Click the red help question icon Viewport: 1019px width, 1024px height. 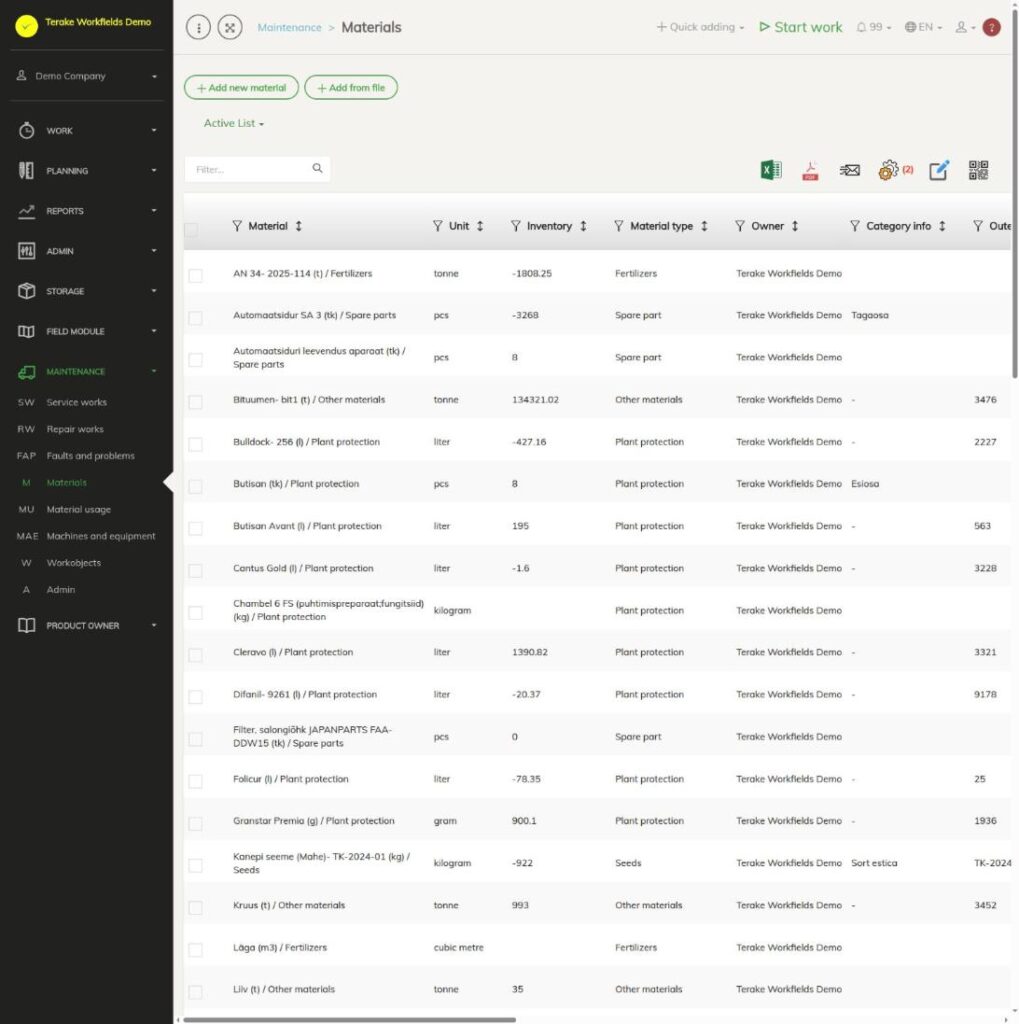pos(992,27)
